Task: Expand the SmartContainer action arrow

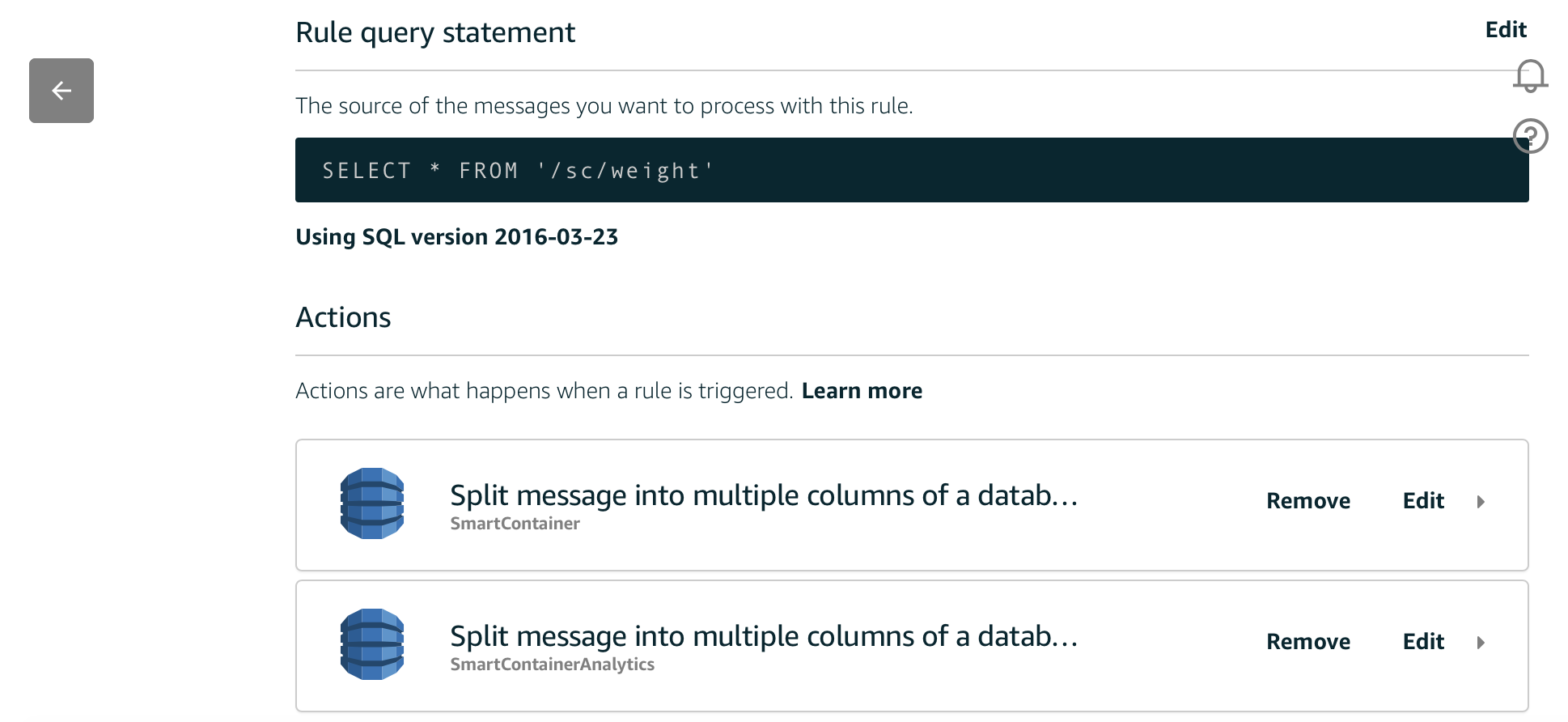Action: (x=1481, y=502)
